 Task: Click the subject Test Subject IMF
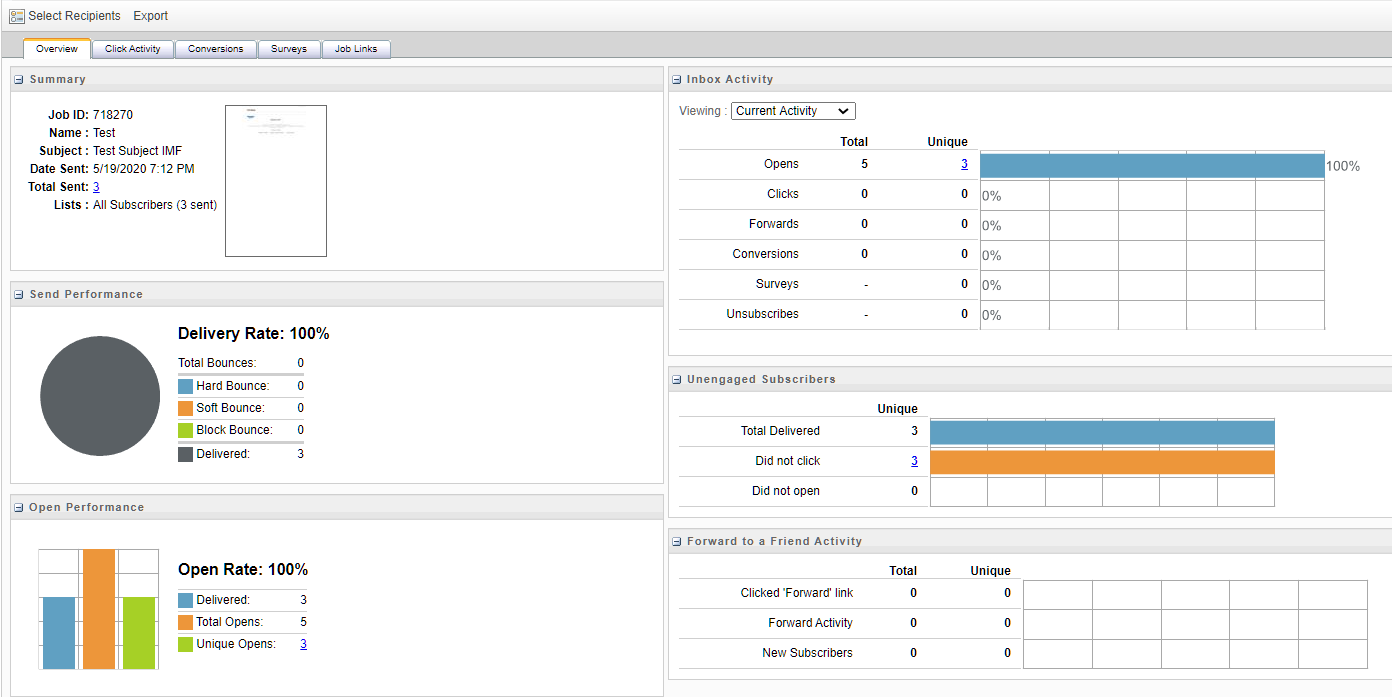click(x=138, y=151)
